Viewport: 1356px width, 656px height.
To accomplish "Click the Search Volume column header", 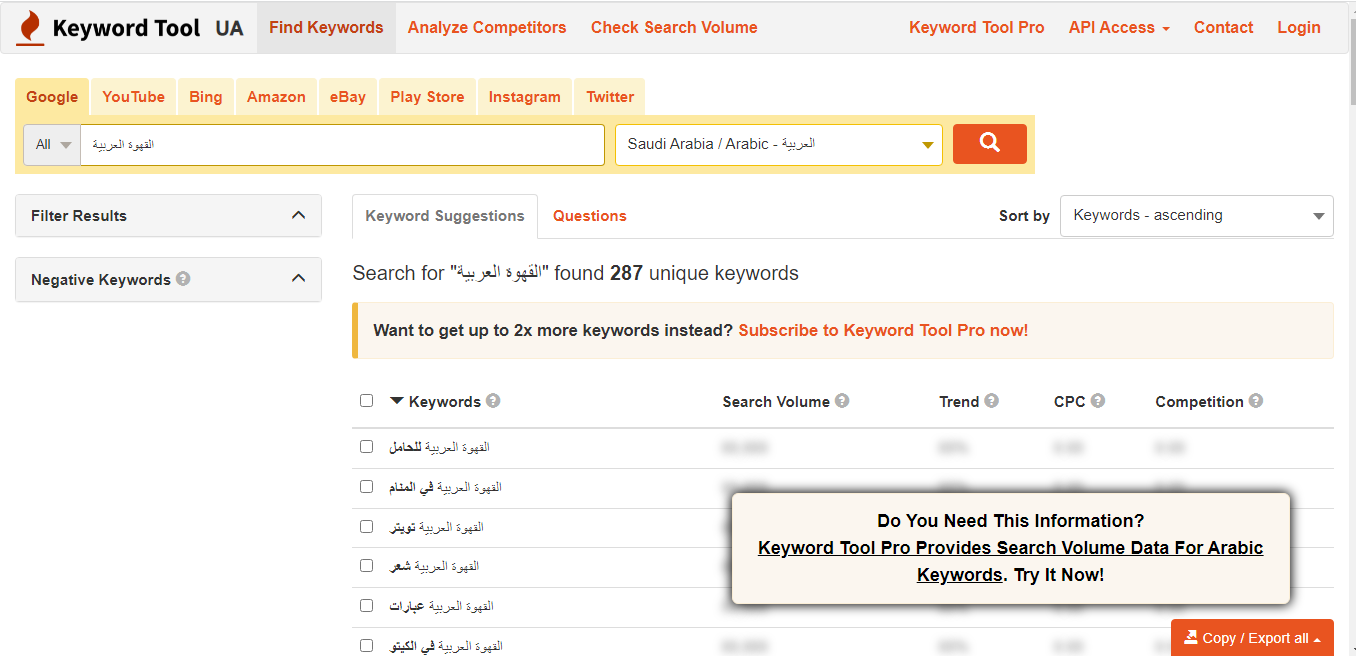I will pos(776,401).
